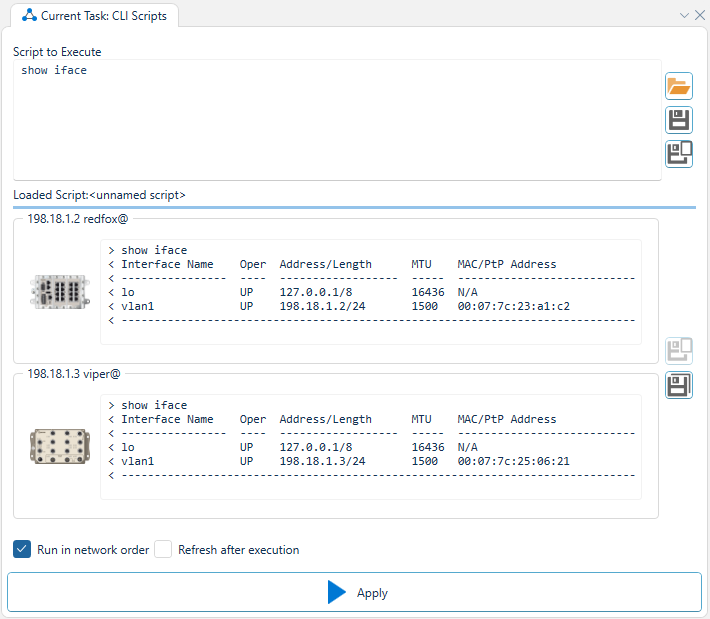This screenshot has width=710, height=619.
Task: Click the 198.18.1.3 viper@ group header
Action: click(74, 374)
